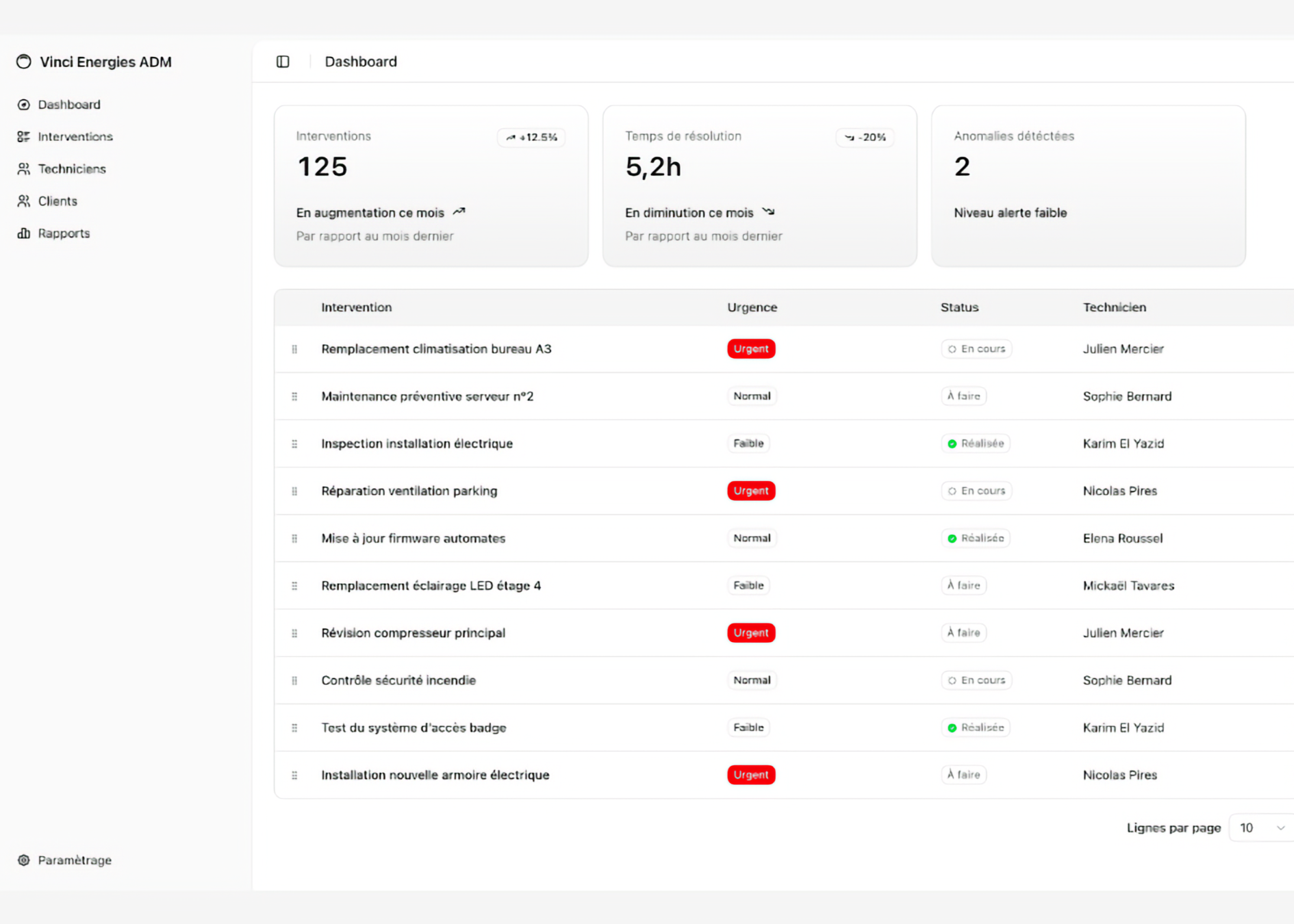Image resolution: width=1294 pixels, height=924 pixels.
Task: Click the Intervention column header
Action: pyautogui.click(x=357, y=307)
